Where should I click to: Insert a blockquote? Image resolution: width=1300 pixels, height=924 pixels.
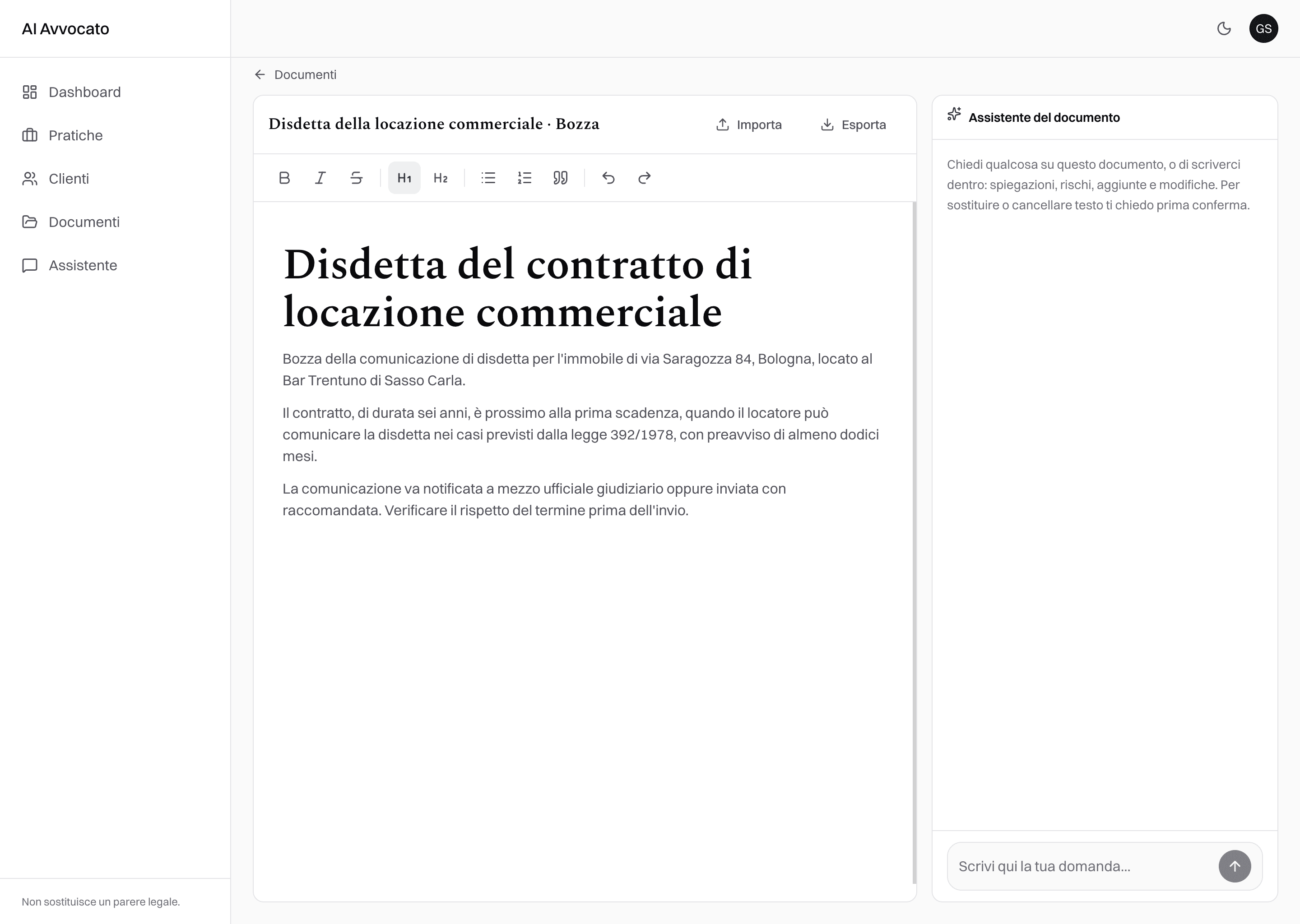561,178
